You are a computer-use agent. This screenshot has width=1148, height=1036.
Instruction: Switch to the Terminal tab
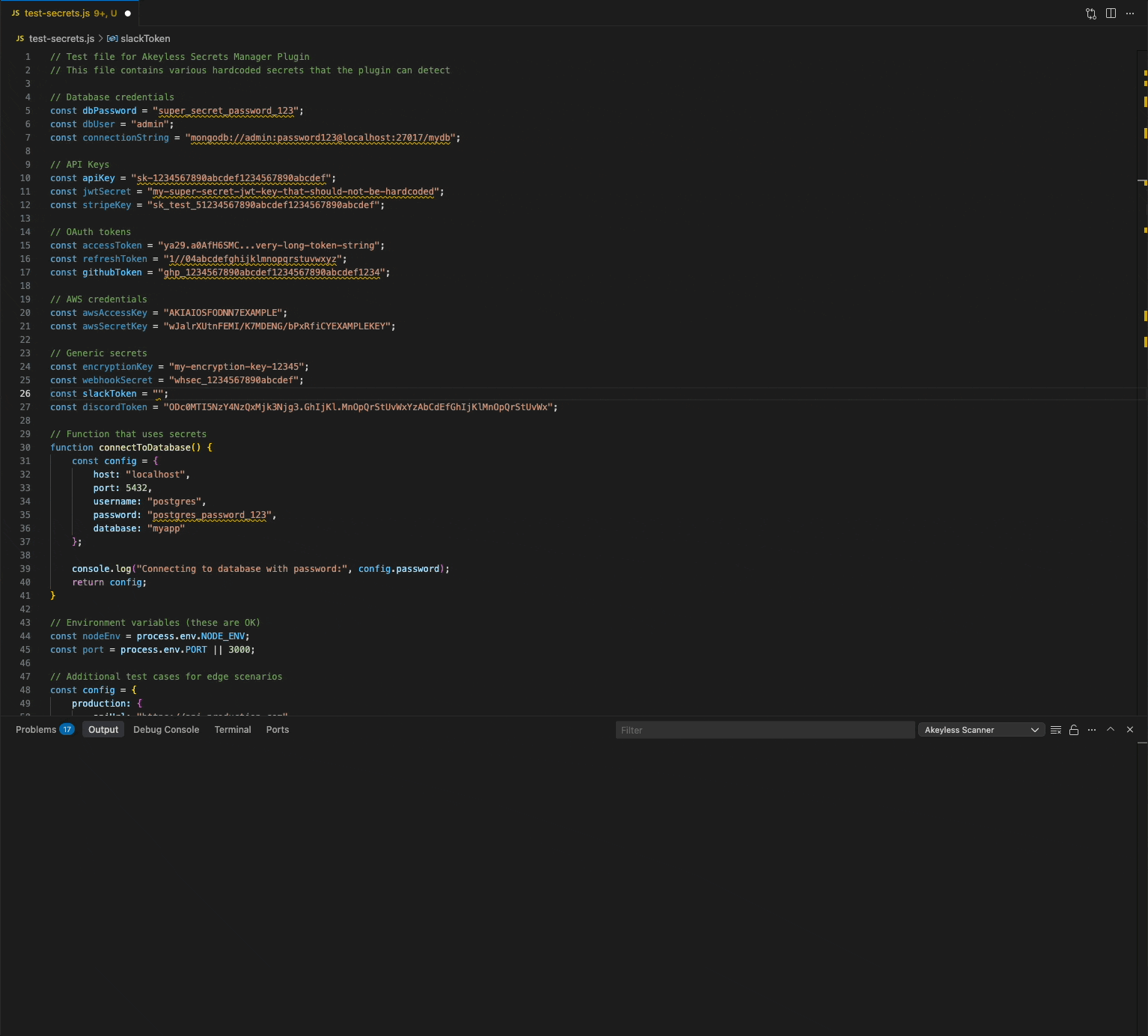pos(233,729)
